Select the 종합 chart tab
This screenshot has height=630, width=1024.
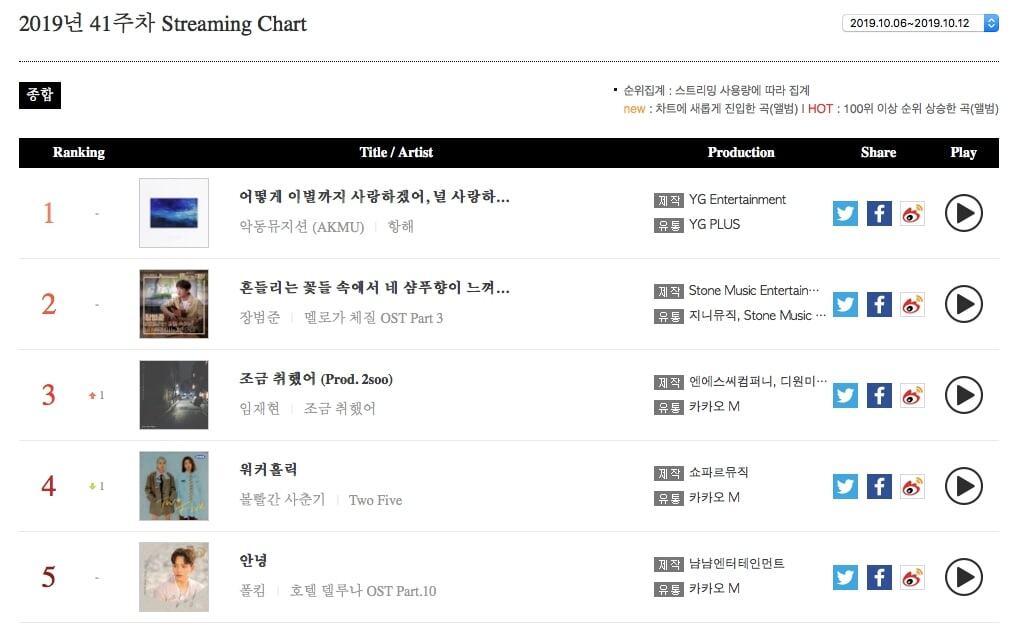pyautogui.click(x=40, y=95)
